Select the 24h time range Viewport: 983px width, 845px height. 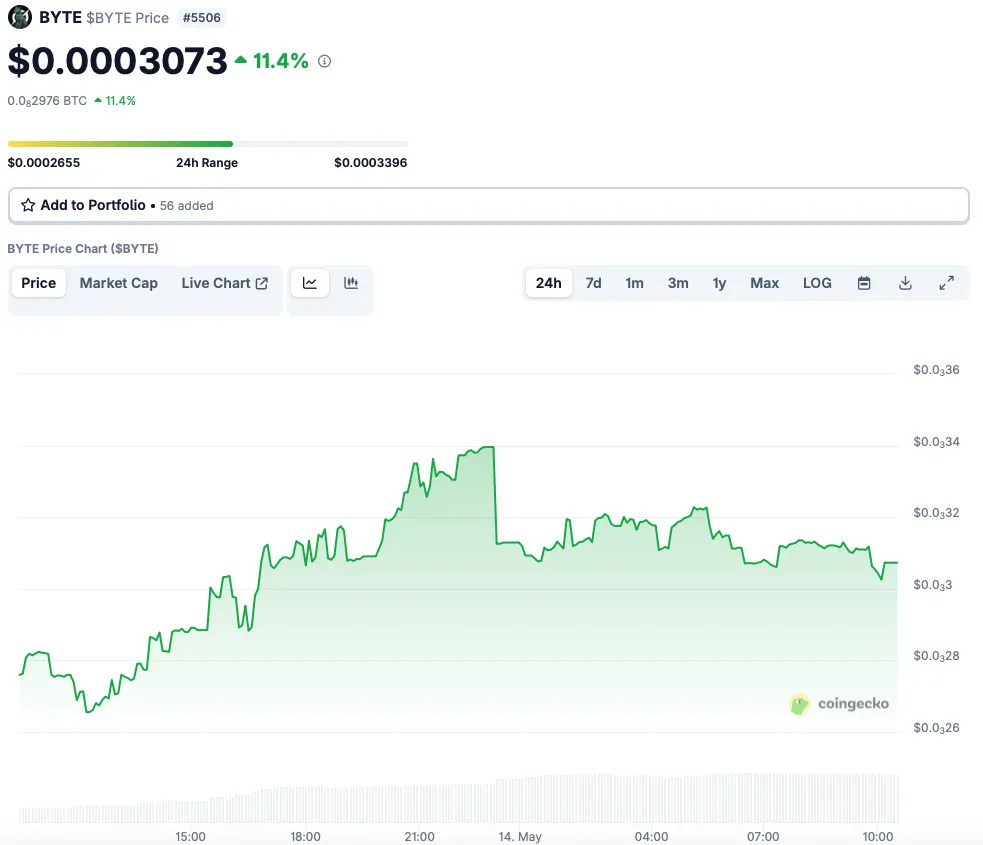pos(549,283)
